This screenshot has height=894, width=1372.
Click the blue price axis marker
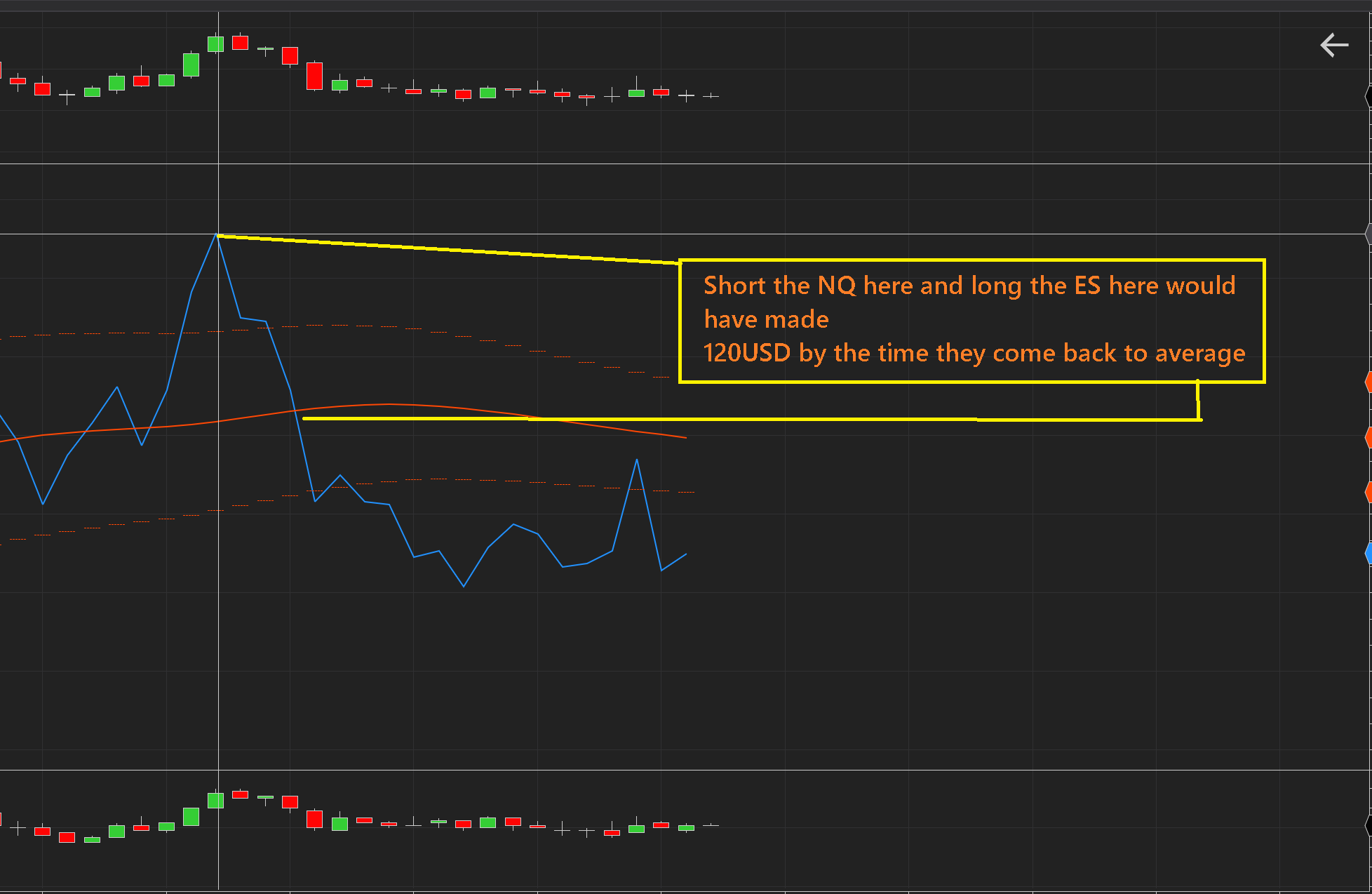click(x=1368, y=554)
